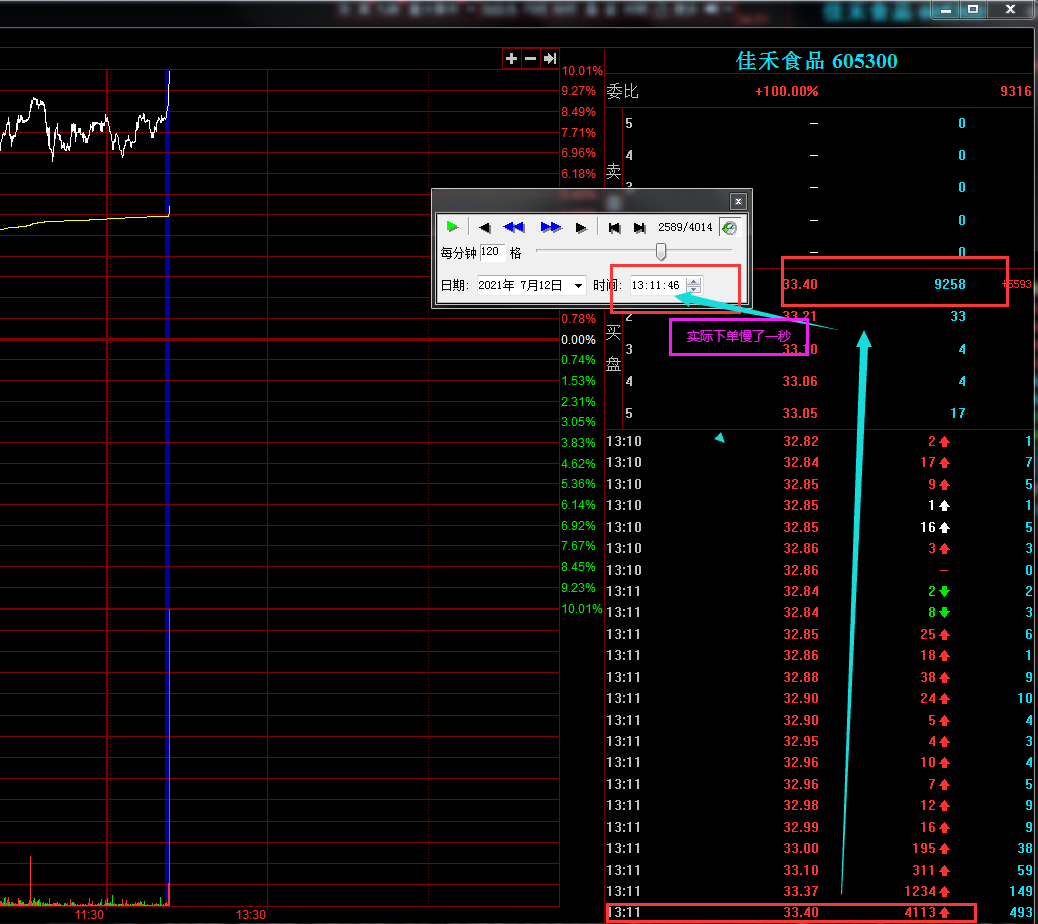The image size is (1038, 924).
Task: Start replay with the green play button
Action: [452, 227]
